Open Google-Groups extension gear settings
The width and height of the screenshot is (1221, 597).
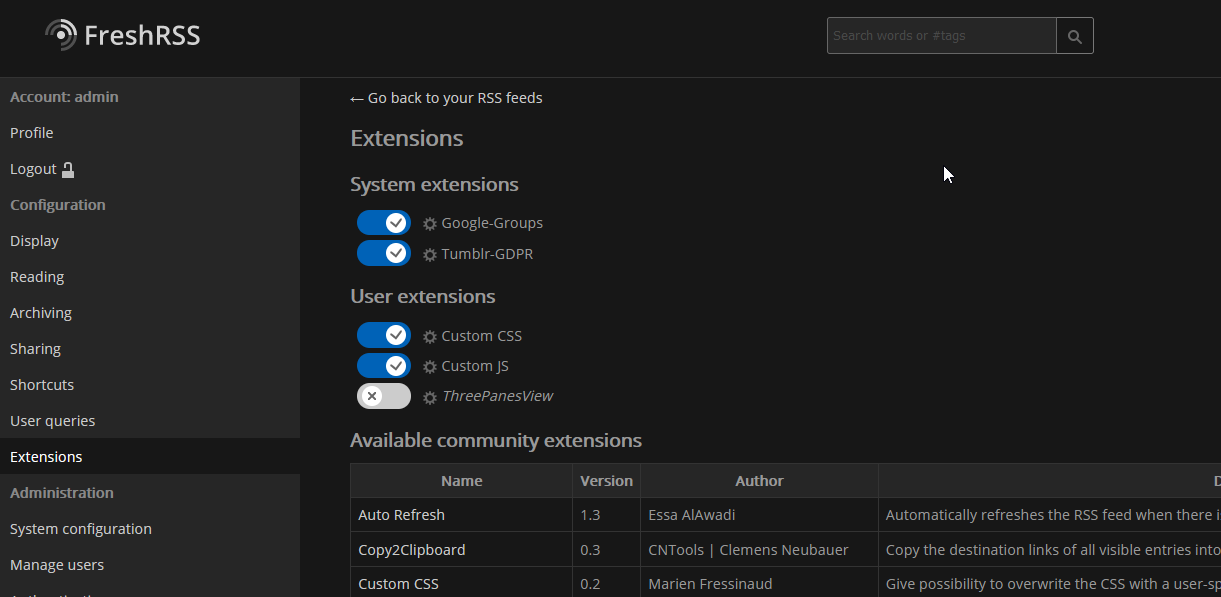point(430,224)
